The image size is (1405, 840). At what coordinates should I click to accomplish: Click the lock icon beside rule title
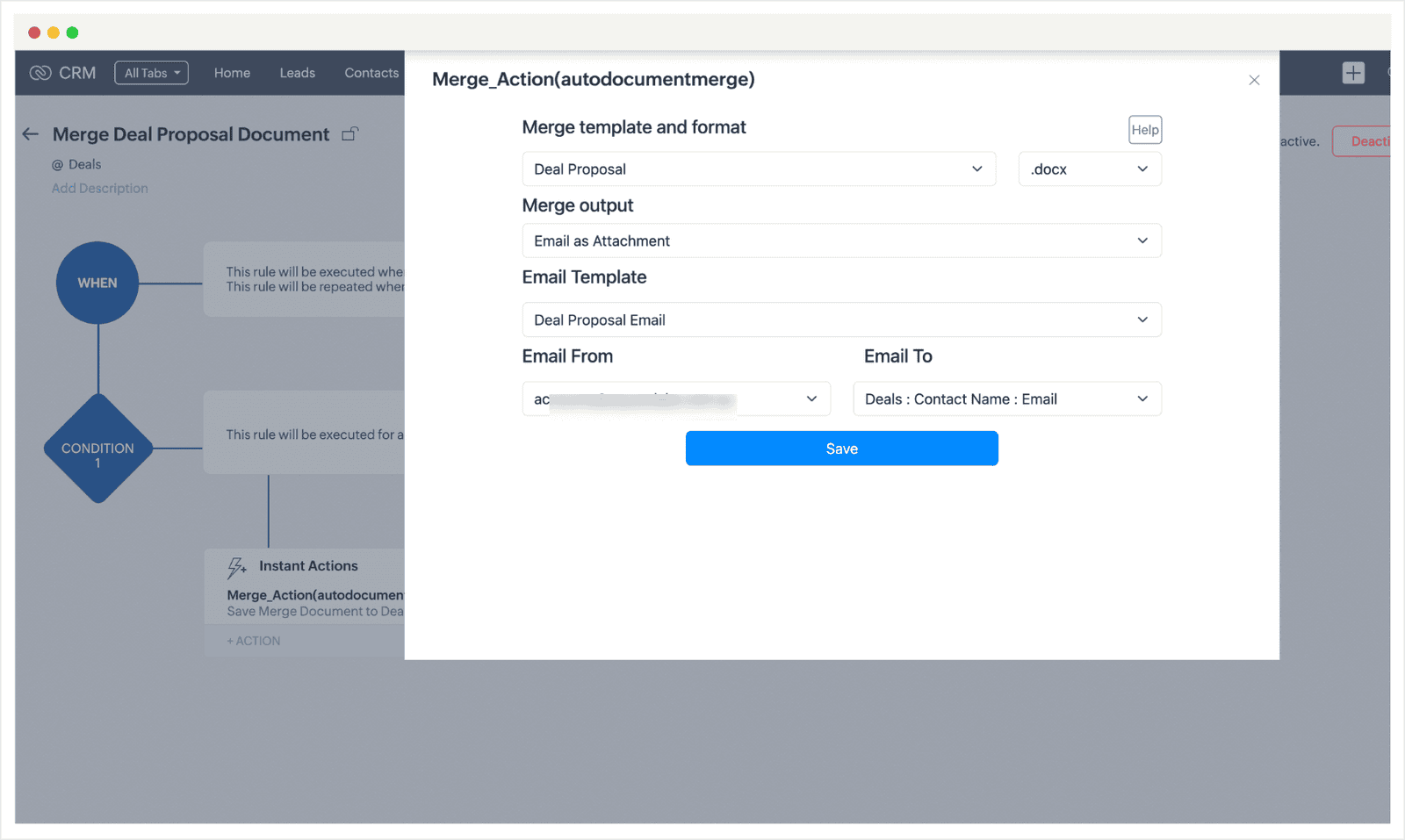[349, 133]
